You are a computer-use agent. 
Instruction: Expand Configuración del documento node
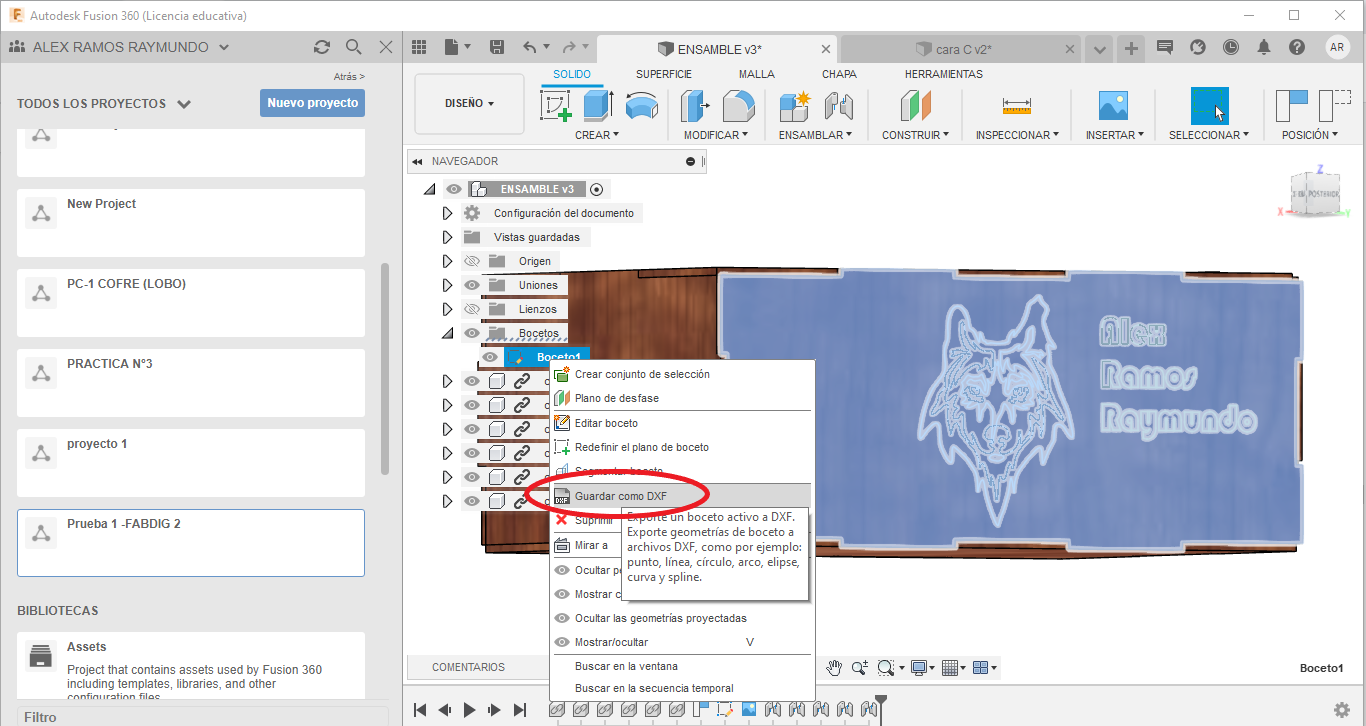tap(447, 213)
